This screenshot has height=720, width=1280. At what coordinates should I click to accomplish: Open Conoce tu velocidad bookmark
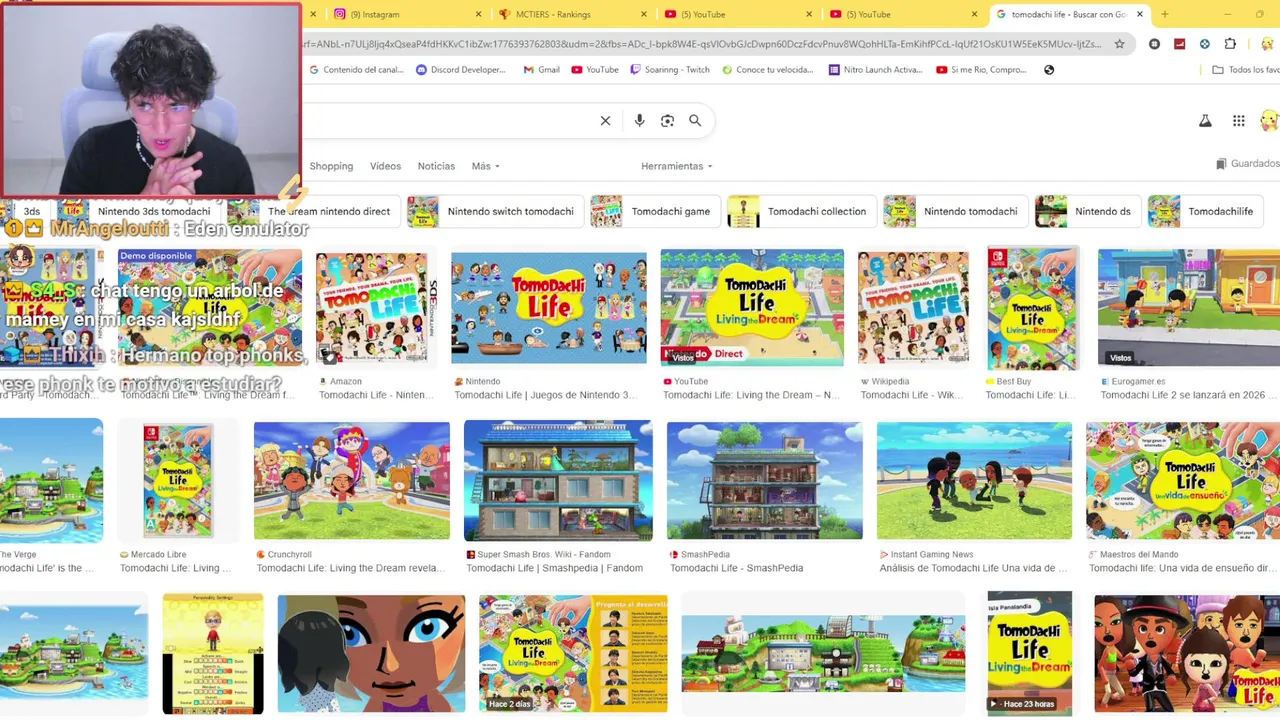[767, 70]
